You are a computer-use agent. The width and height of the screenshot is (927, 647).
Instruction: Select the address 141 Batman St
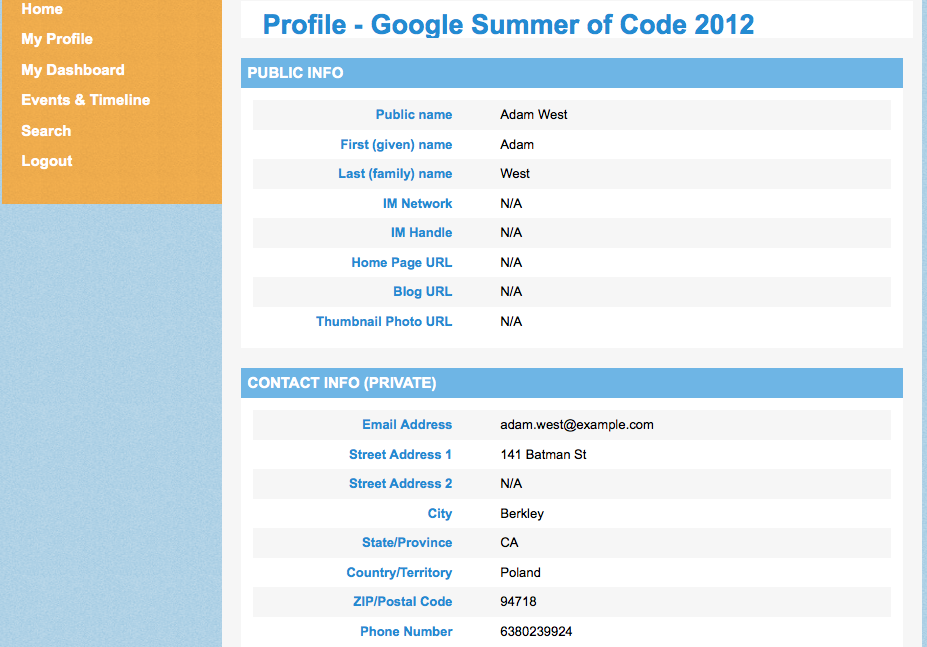pyautogui.click(x=543, y=454)
